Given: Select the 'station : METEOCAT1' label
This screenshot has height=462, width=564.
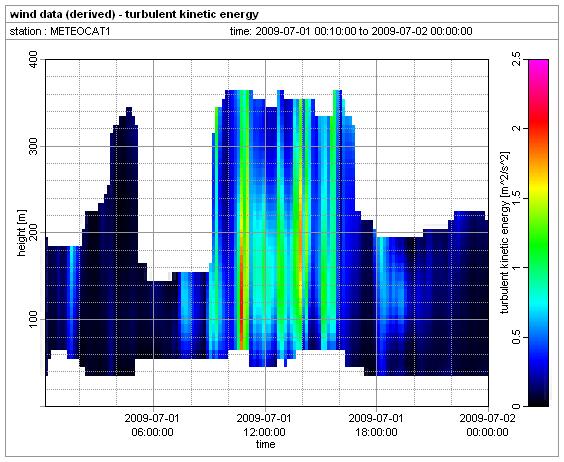Looking at the screenshot, I should tap(60, 31).
